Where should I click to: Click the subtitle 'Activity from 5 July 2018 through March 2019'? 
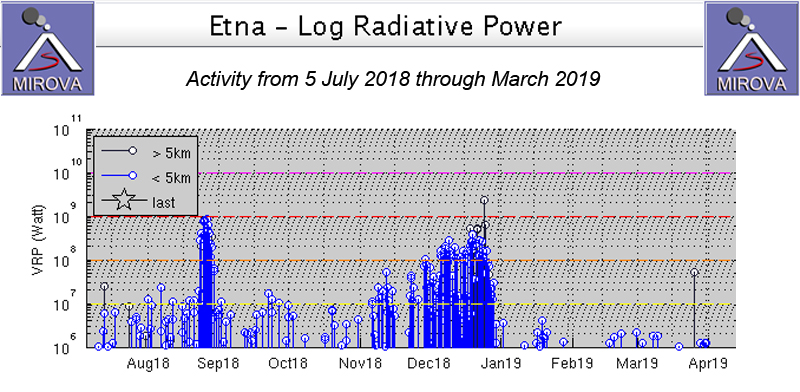pos(393,79)
